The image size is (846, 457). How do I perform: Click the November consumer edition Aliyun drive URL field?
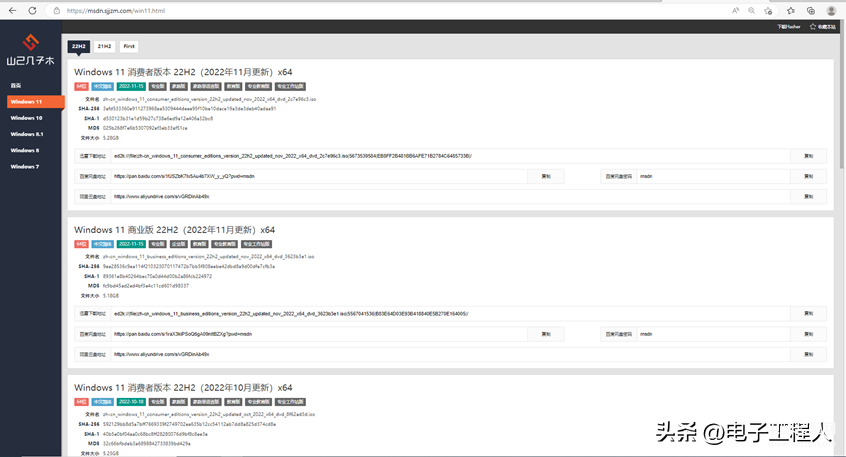pos(450,196)
